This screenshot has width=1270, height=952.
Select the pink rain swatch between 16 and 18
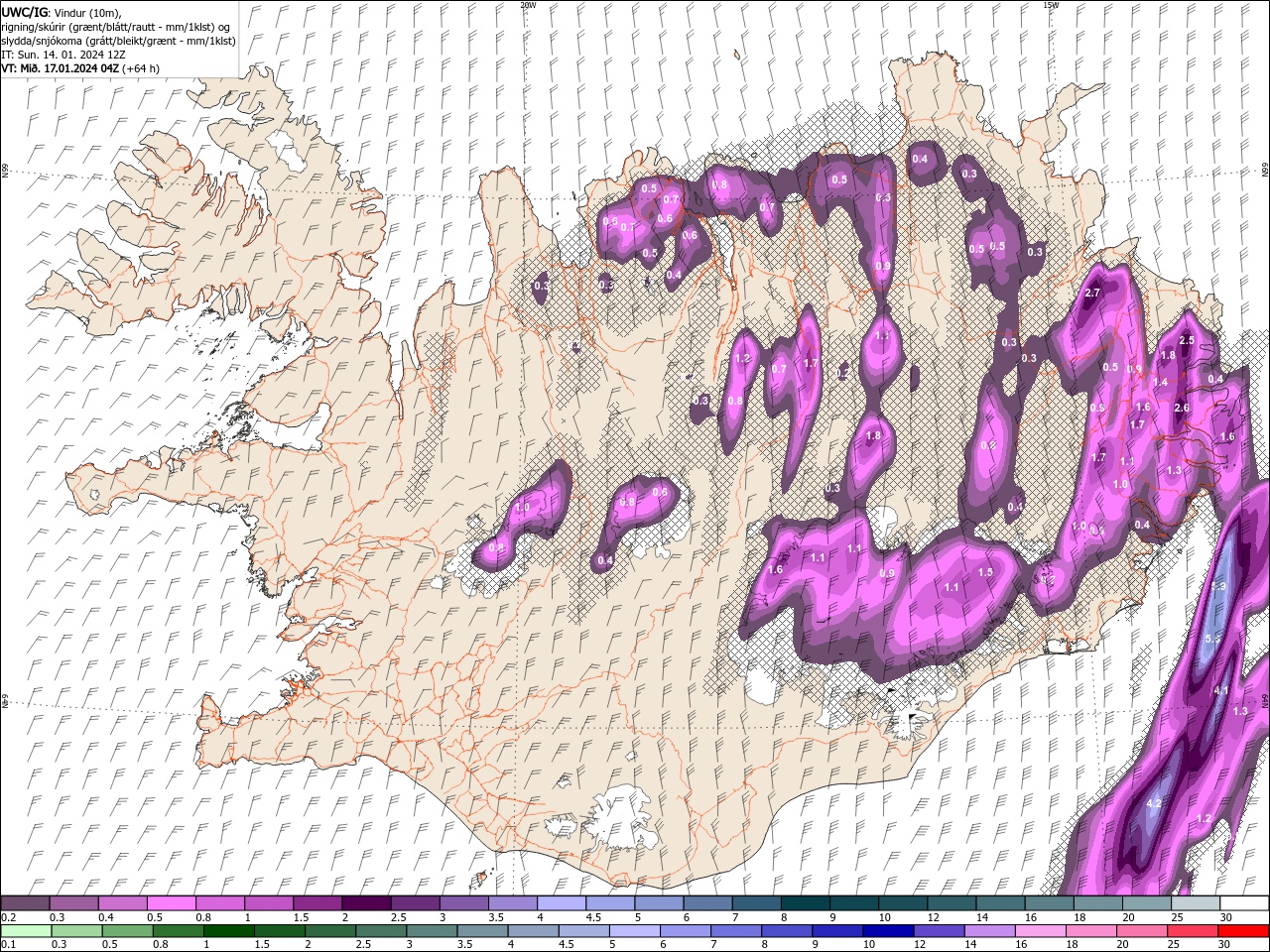1041,930
